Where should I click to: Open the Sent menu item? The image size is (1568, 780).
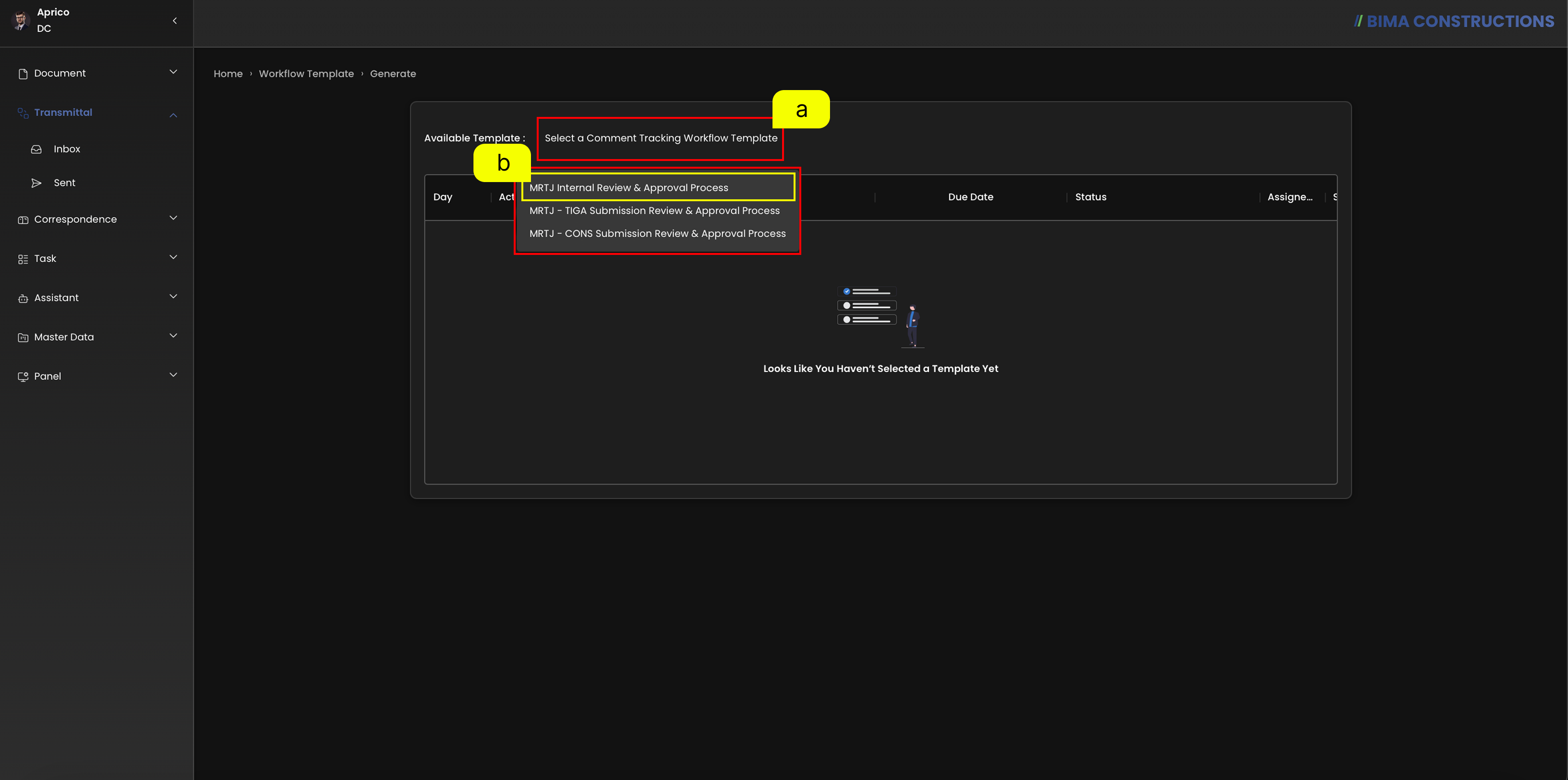click(65, 183)
